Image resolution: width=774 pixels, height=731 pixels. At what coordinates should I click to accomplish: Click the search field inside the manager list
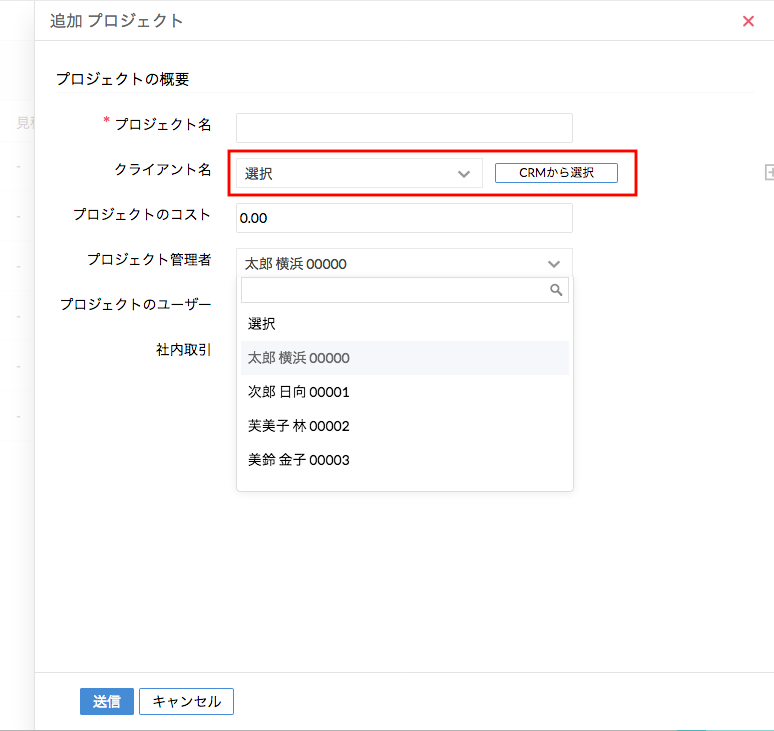(395, 290)
